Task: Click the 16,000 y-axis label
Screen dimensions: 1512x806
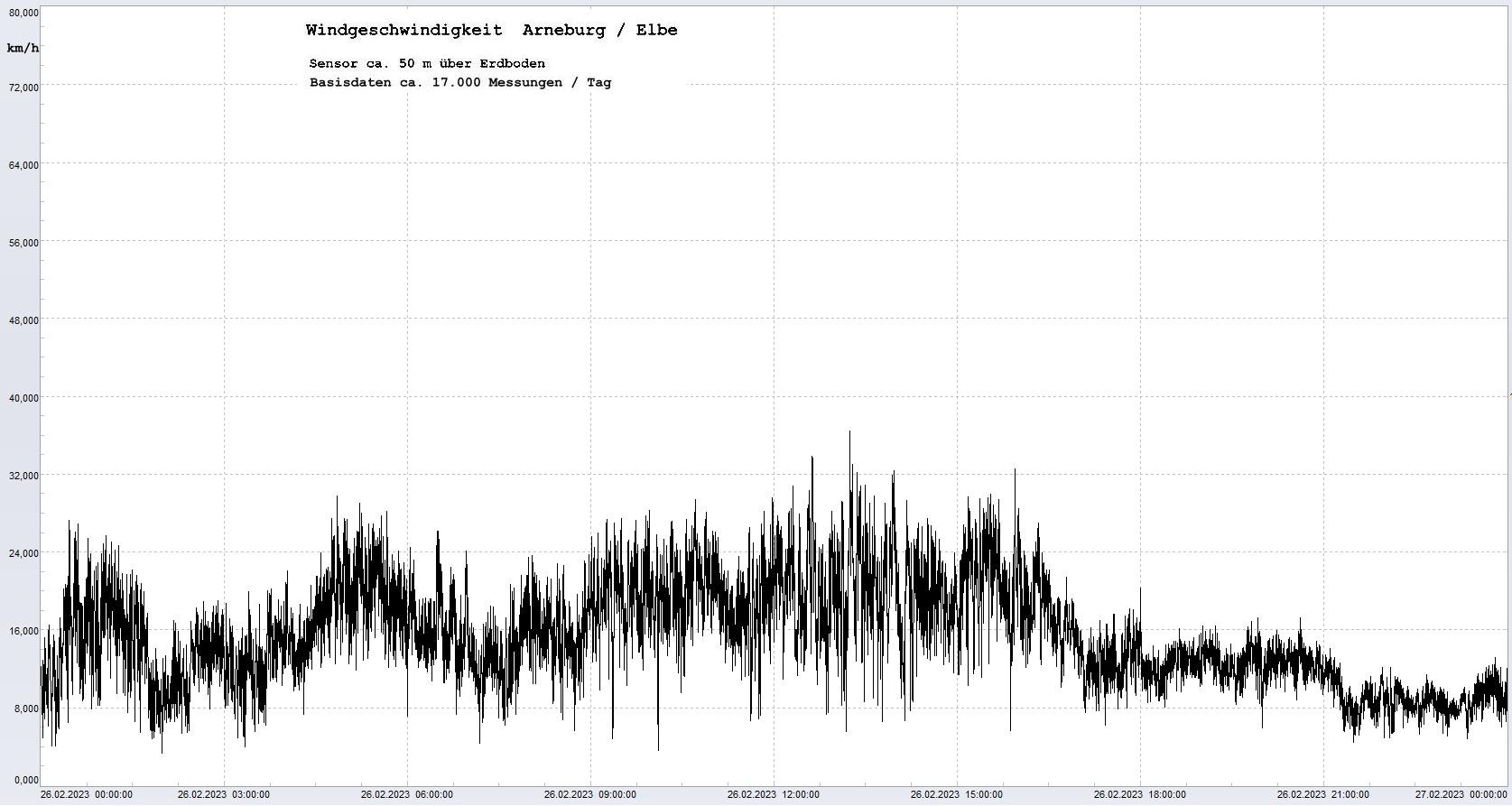Action: click(x=23, y=631)
